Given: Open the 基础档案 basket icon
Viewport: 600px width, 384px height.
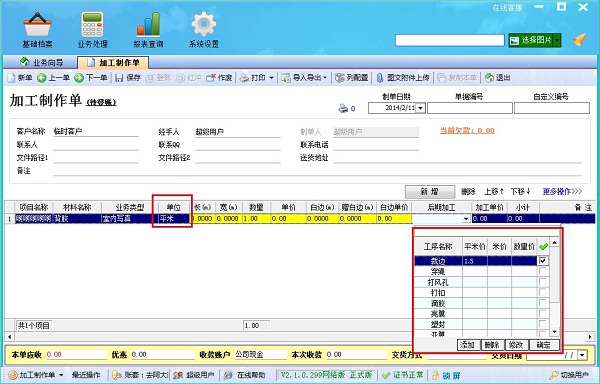Looking at the screenshot, I should point(37,24).
